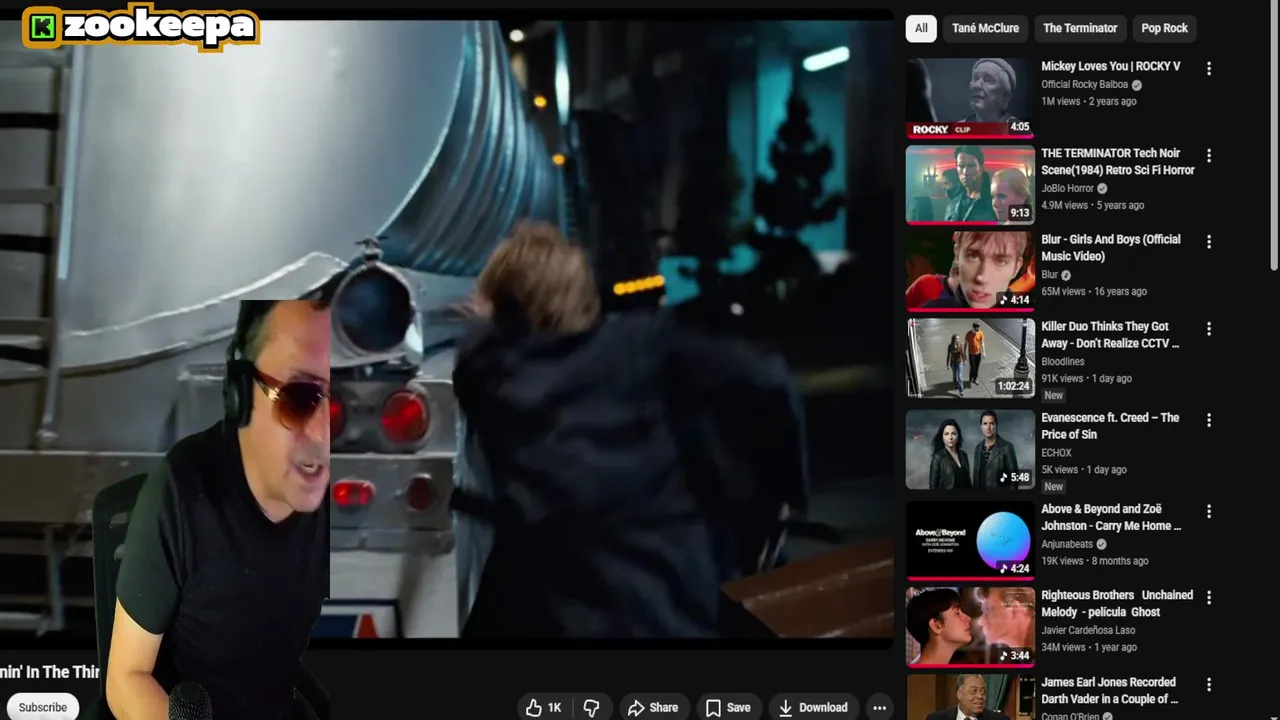Visit JoBlo Horror channel

[x=1067, y=188]
